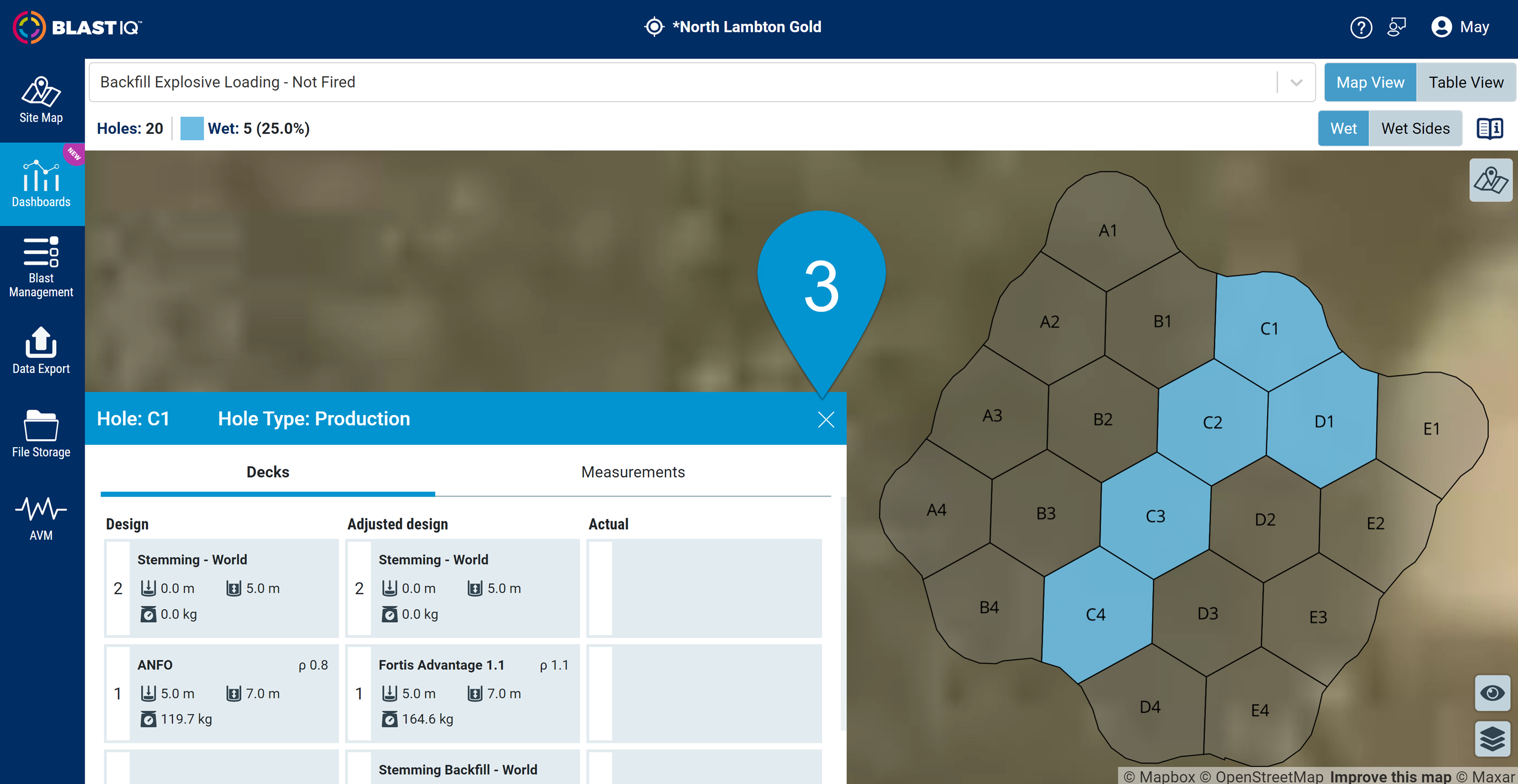
Task: Select wet hole C2 on the map
Action: pos(1212,422)
